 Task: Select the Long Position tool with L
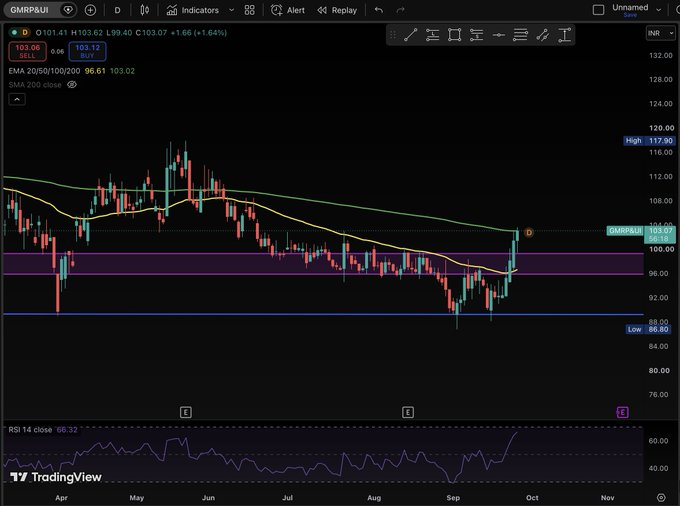[x=432, y=35]
